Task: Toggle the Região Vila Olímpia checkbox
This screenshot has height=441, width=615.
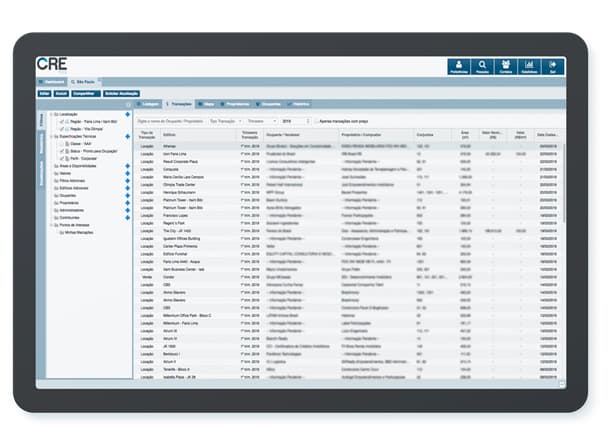Action: click(62, 129)
